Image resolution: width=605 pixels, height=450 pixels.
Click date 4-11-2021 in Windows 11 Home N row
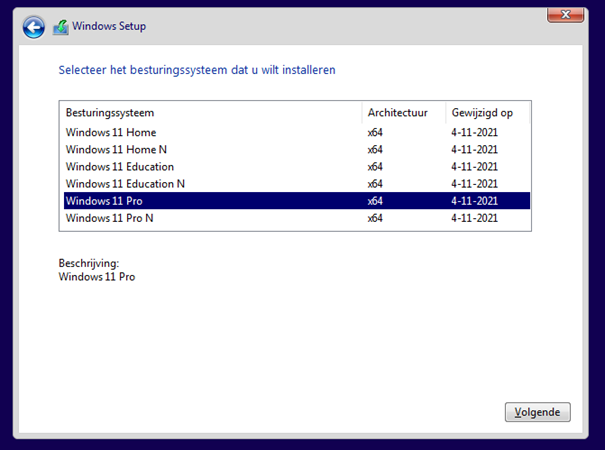[475, 149]
